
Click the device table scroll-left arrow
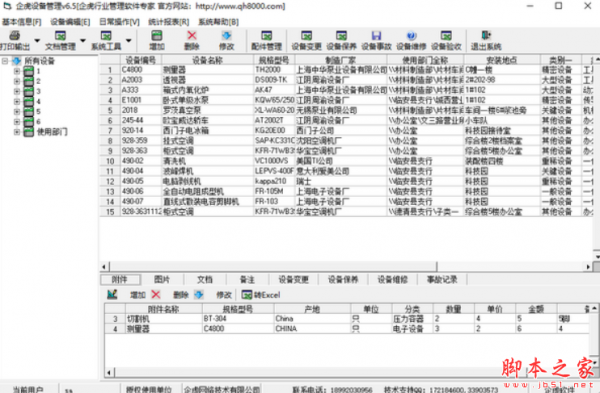coord(104,266)
